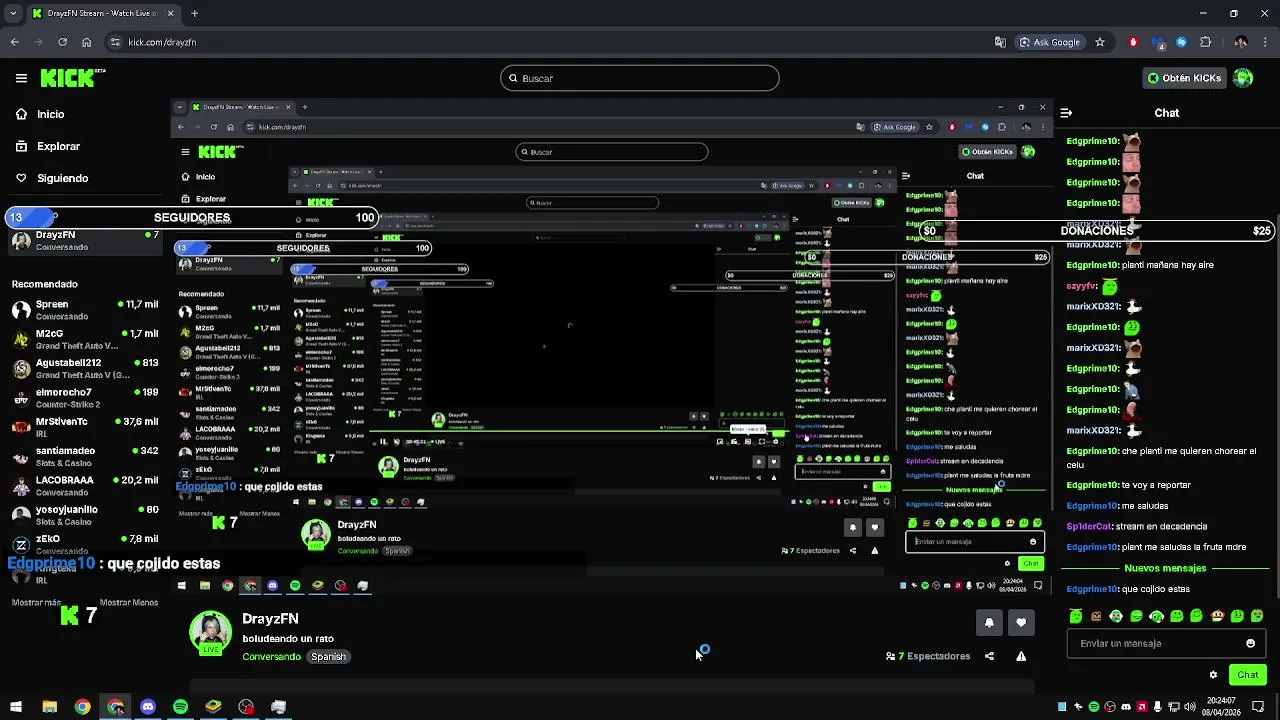The image size is (1280, 720).
Task: Go back in the browser
Action: [x=14, y=42]
